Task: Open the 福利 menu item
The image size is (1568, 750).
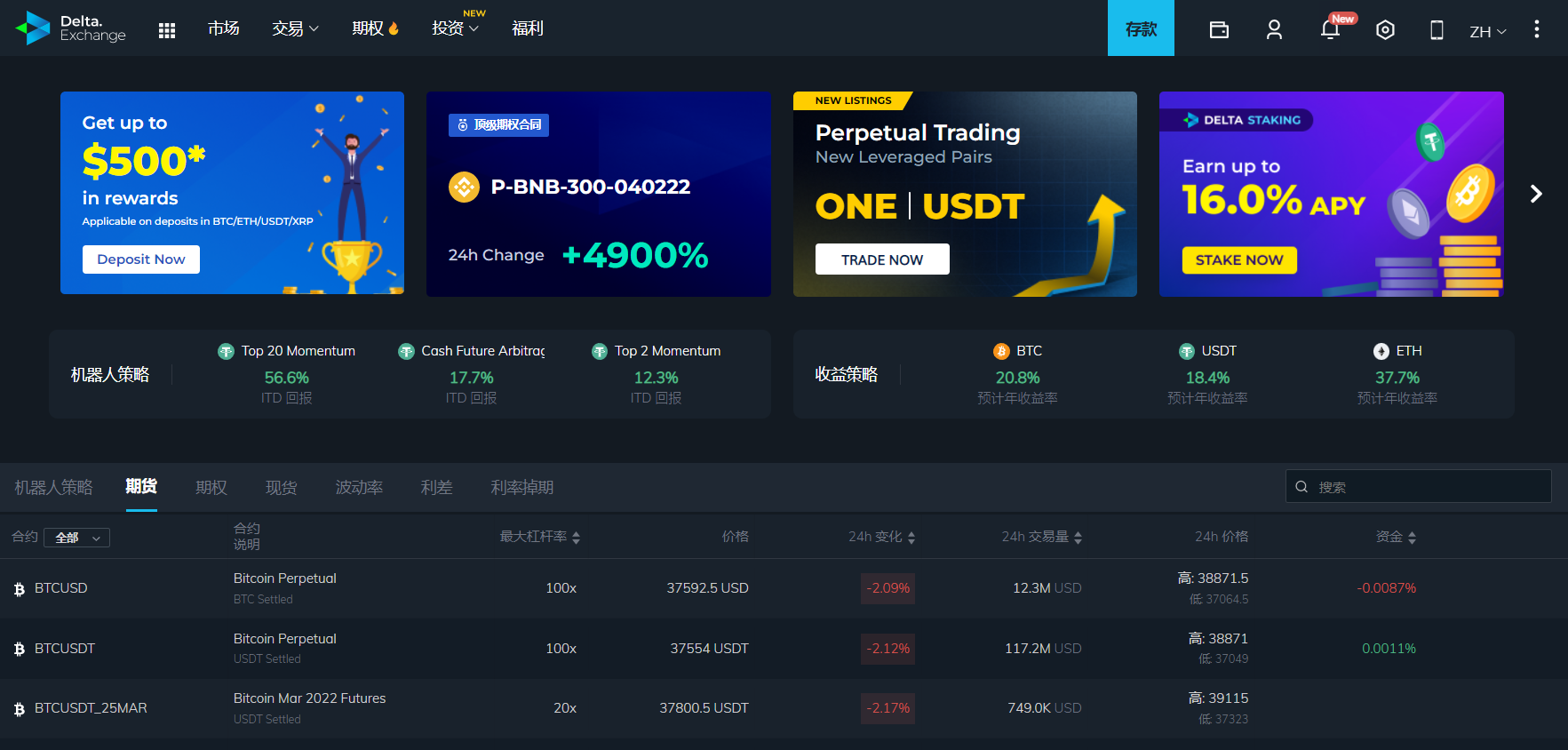Action: 528,28
